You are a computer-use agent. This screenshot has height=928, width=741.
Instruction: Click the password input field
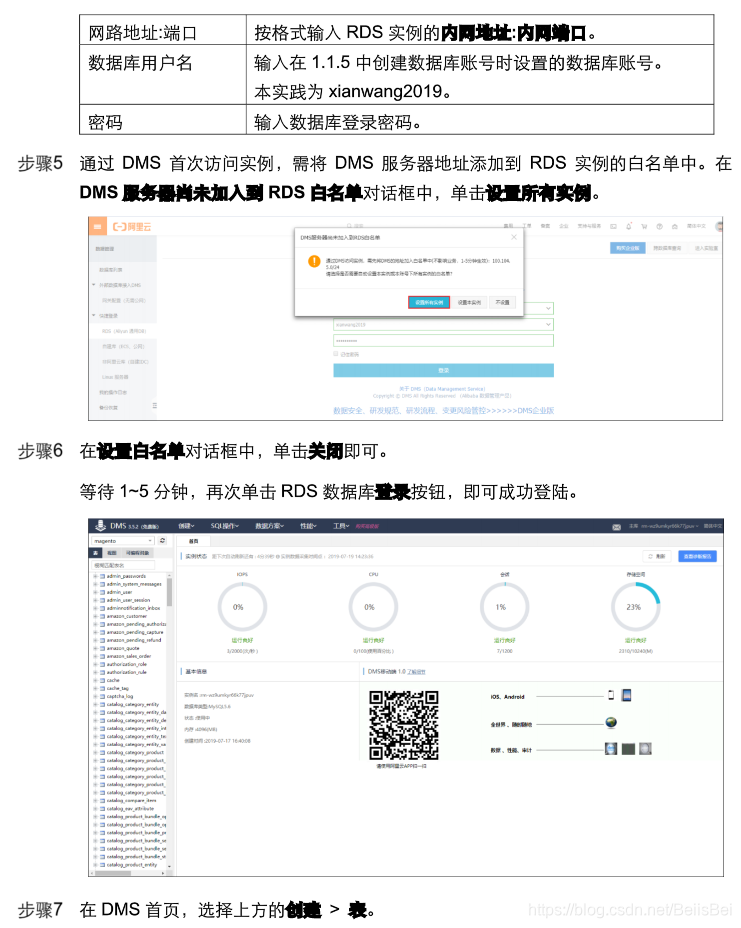click(x=443, y=340)
